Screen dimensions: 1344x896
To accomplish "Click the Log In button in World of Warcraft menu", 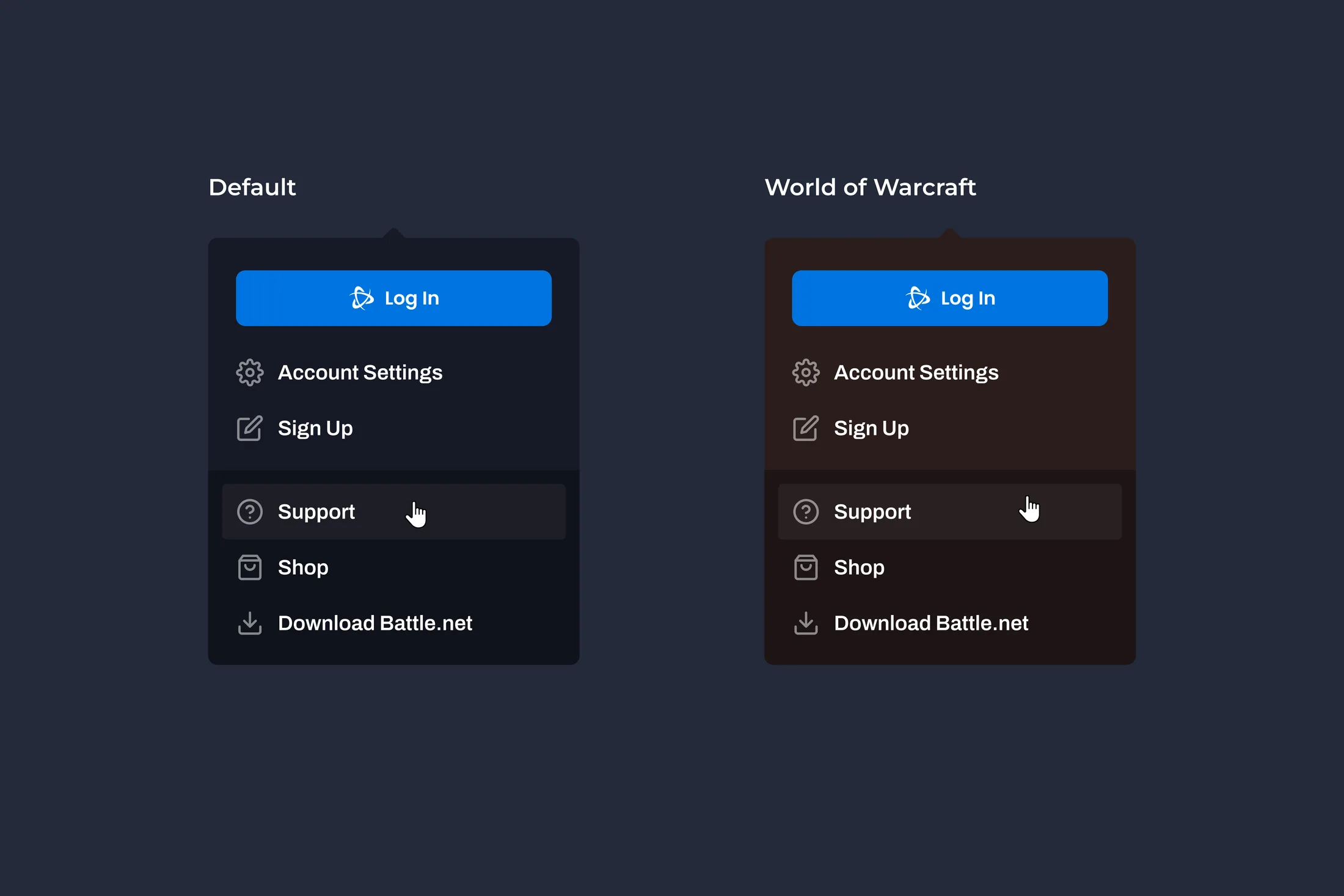I will click(x=949, y=298).
